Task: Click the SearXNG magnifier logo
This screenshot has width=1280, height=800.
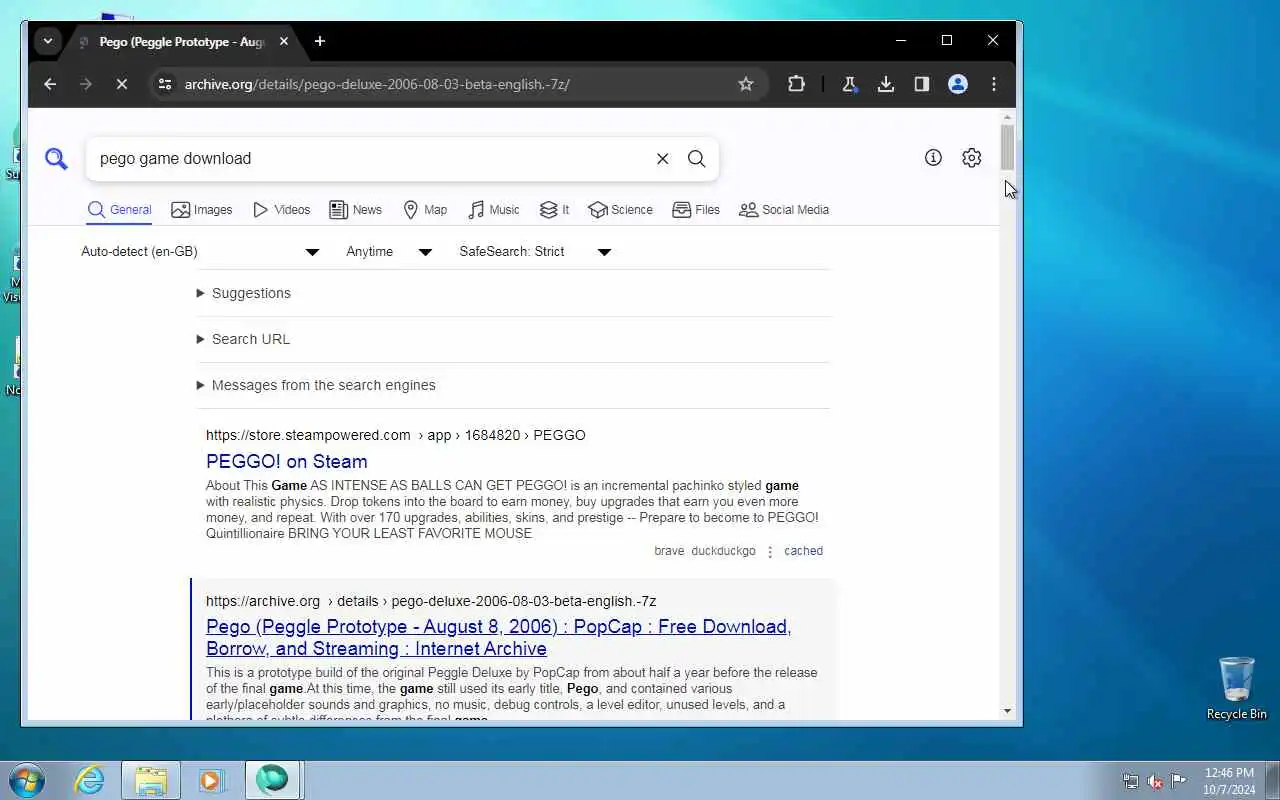Action: point(56,158)
